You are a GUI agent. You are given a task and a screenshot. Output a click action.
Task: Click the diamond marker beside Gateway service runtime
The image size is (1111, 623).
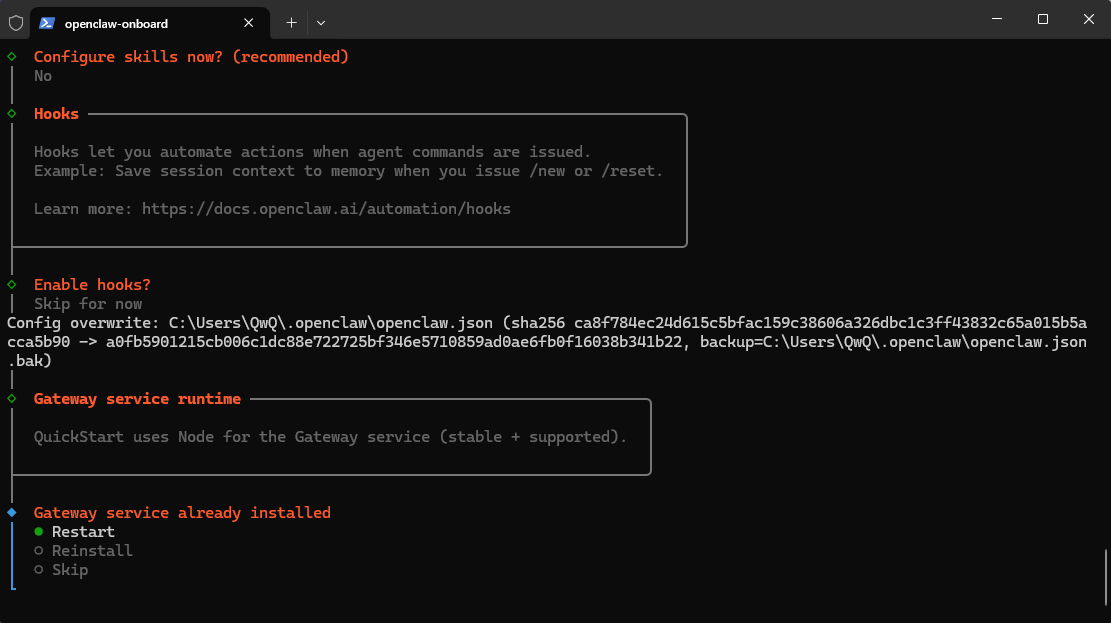pyautogui.click(x=12, y=399)
